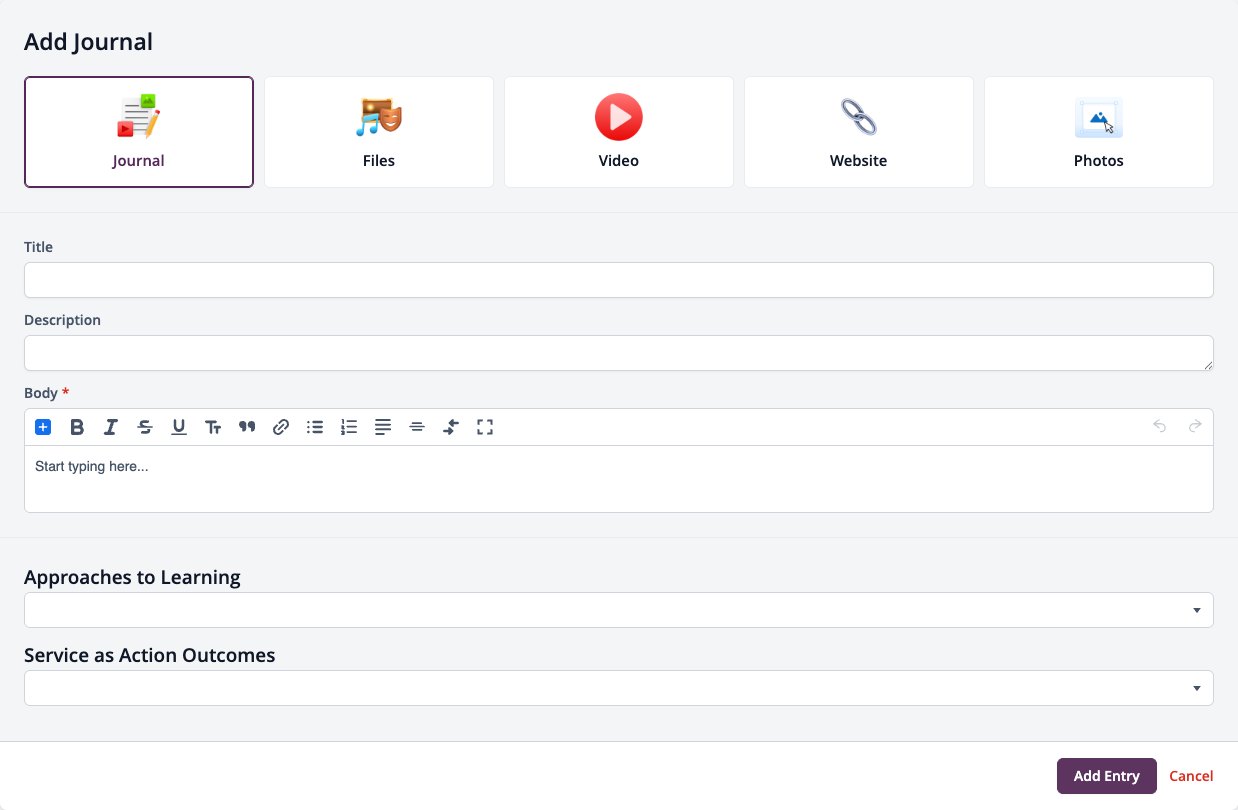Click the blue plus insert icon
The height and width of the screenshot is (810, 1238).
[x=43, y=427]
